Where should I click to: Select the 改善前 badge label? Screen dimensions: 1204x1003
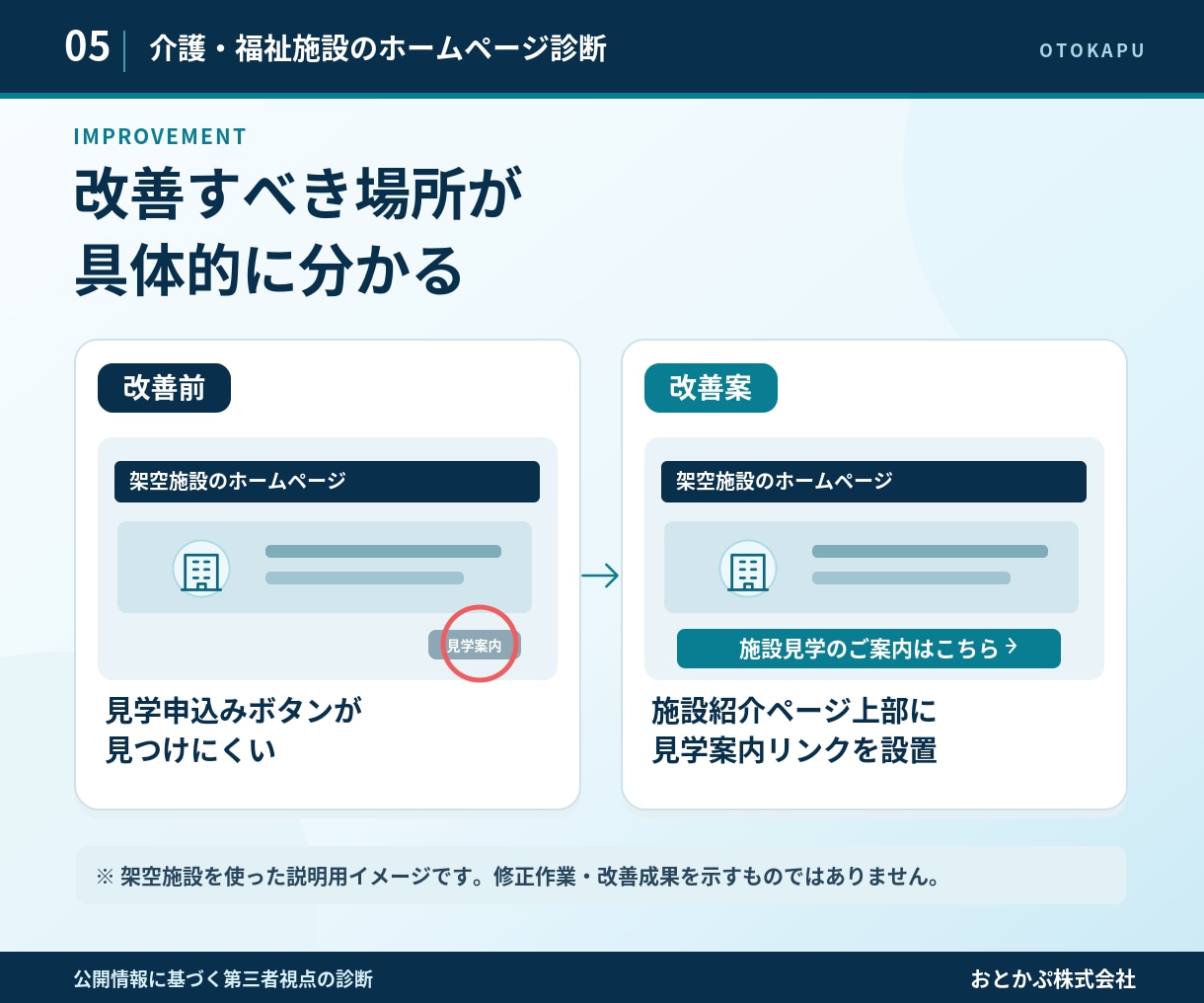(x=164, y=388)
